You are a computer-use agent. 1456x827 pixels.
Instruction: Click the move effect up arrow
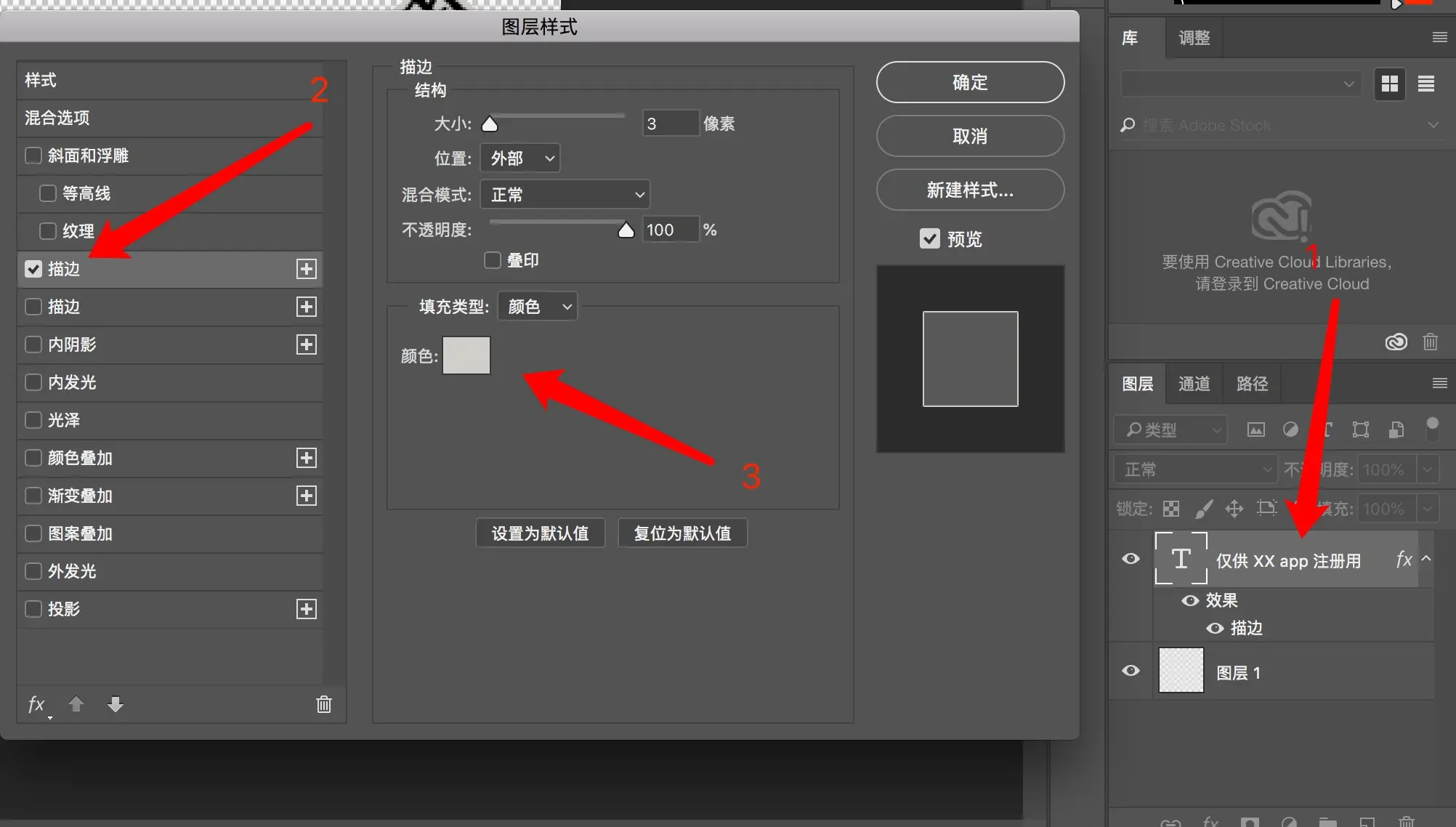tap(76, 703)
